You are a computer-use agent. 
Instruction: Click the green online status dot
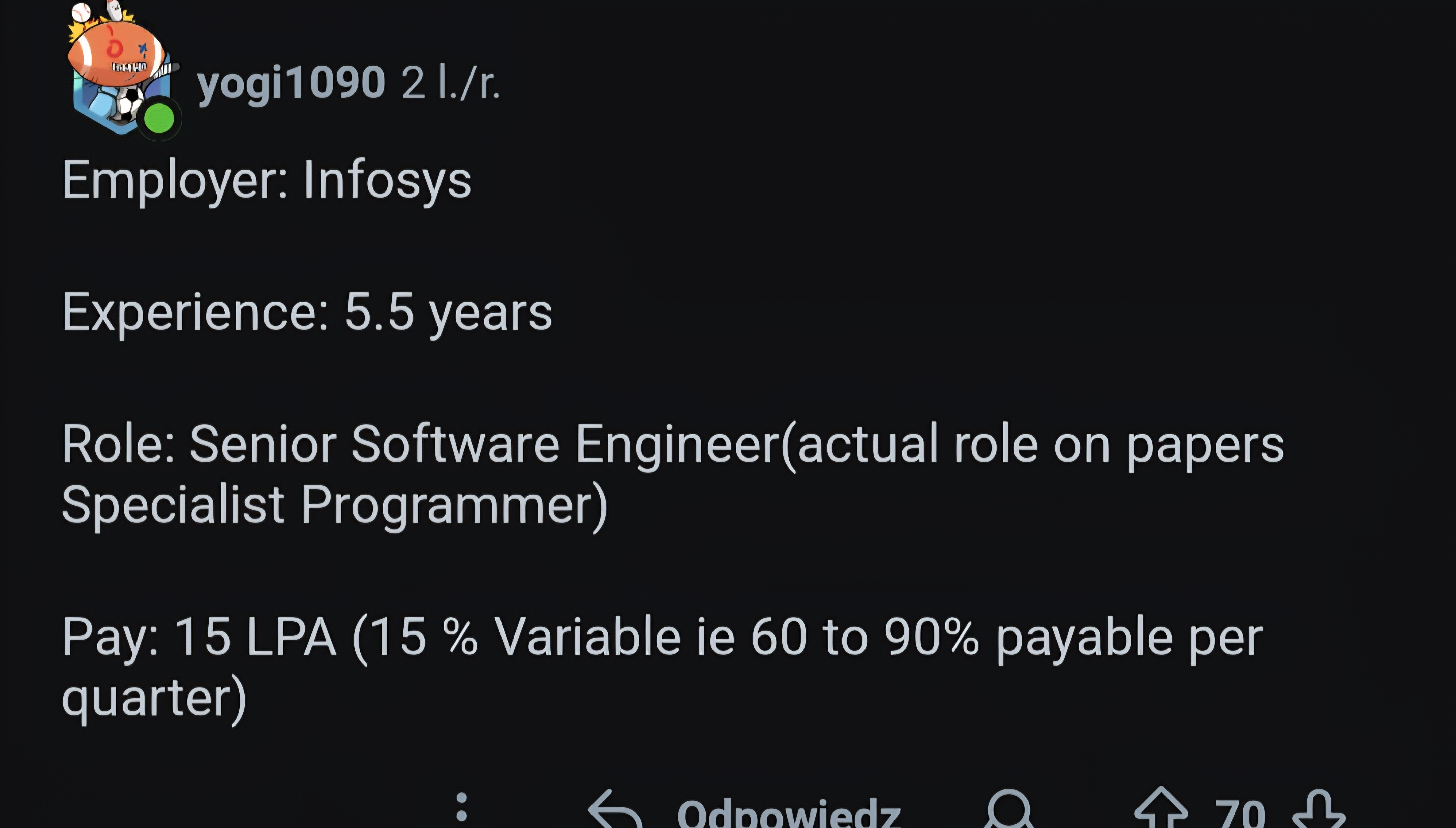159,118
